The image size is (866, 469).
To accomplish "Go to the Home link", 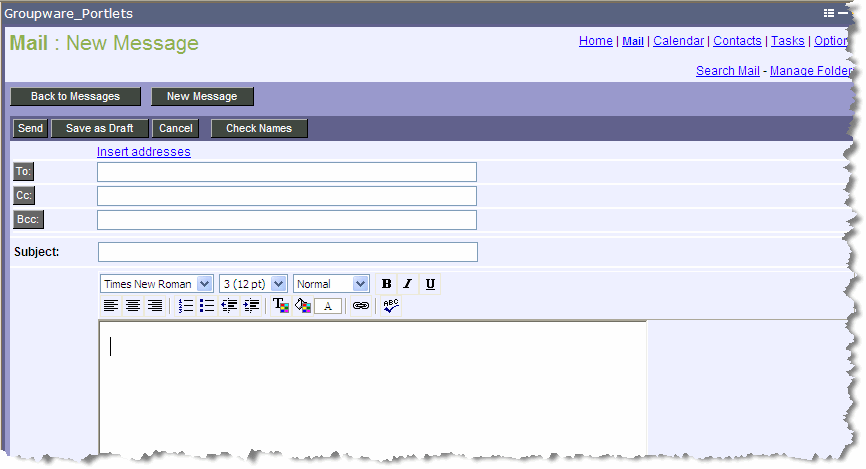I will (595, 41).
